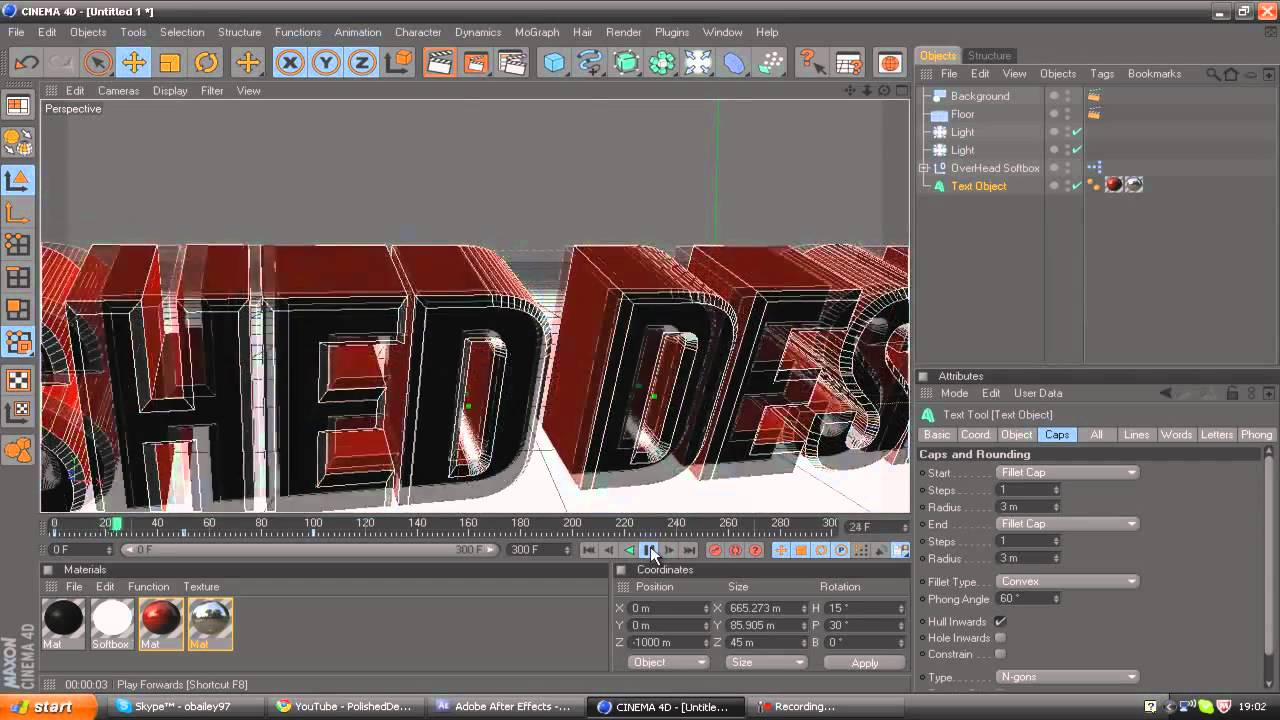Open the Start cap type dropdown
Screen dimensions: 1280x720
tap(1067, 473)
